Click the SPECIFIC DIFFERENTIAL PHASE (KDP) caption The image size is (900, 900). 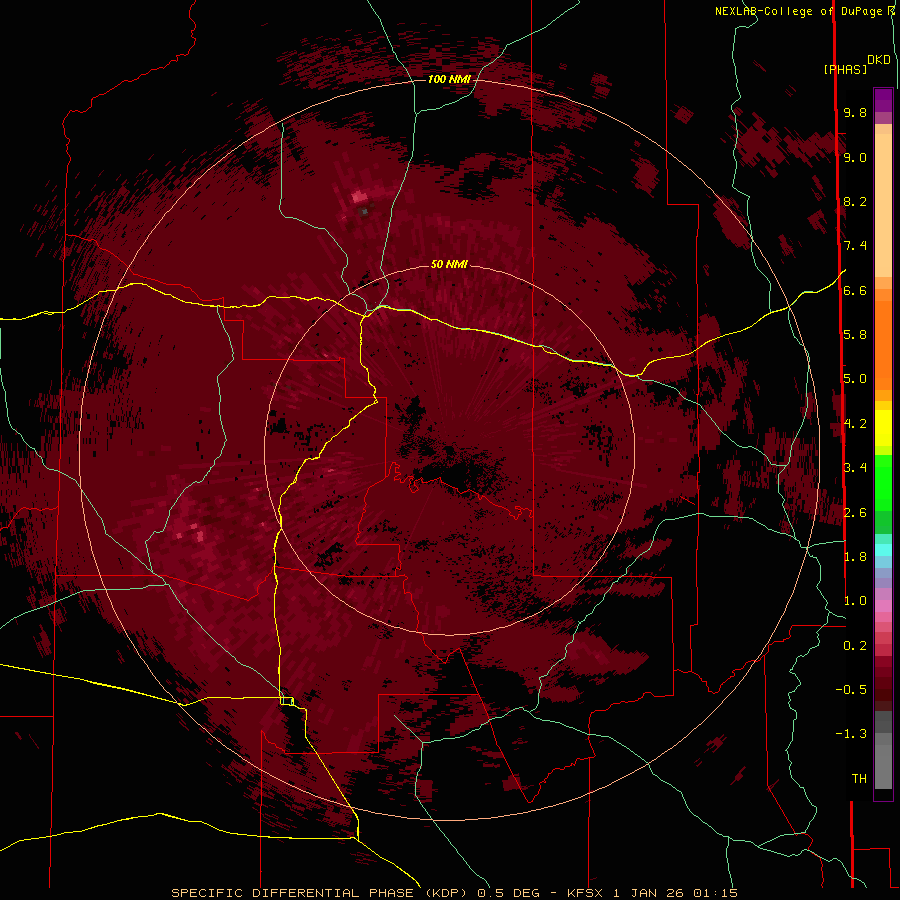click(320, 893)
